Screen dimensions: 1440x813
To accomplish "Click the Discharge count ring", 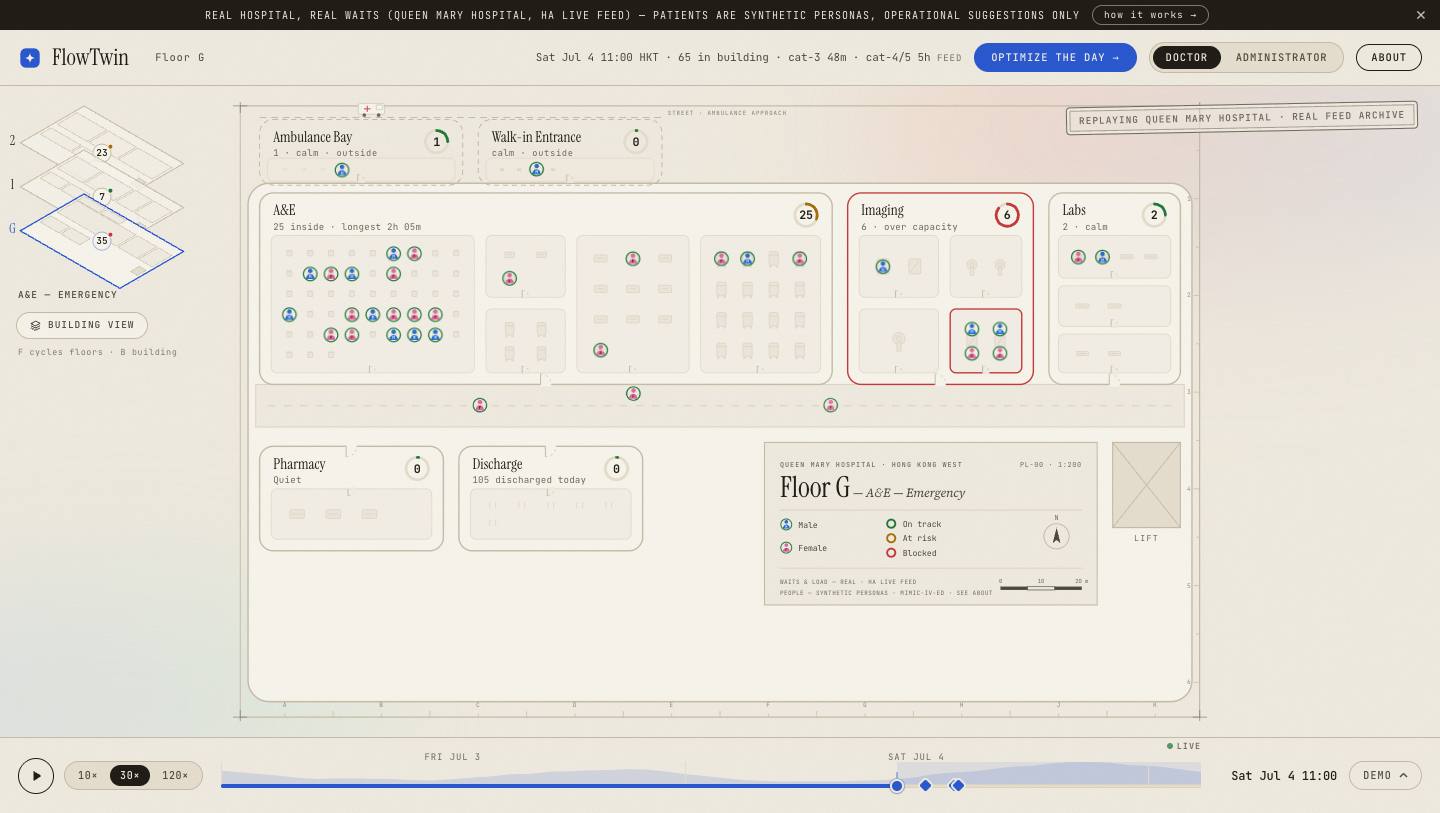I will tap(616, 469).
